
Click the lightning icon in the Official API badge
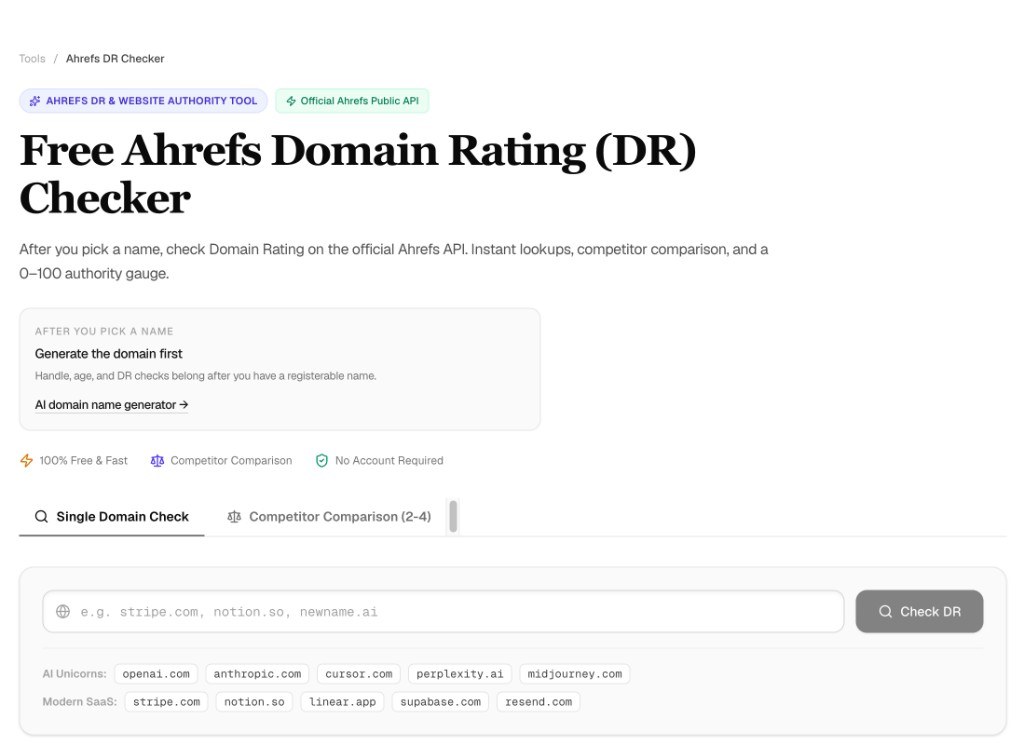click(291, 101)
